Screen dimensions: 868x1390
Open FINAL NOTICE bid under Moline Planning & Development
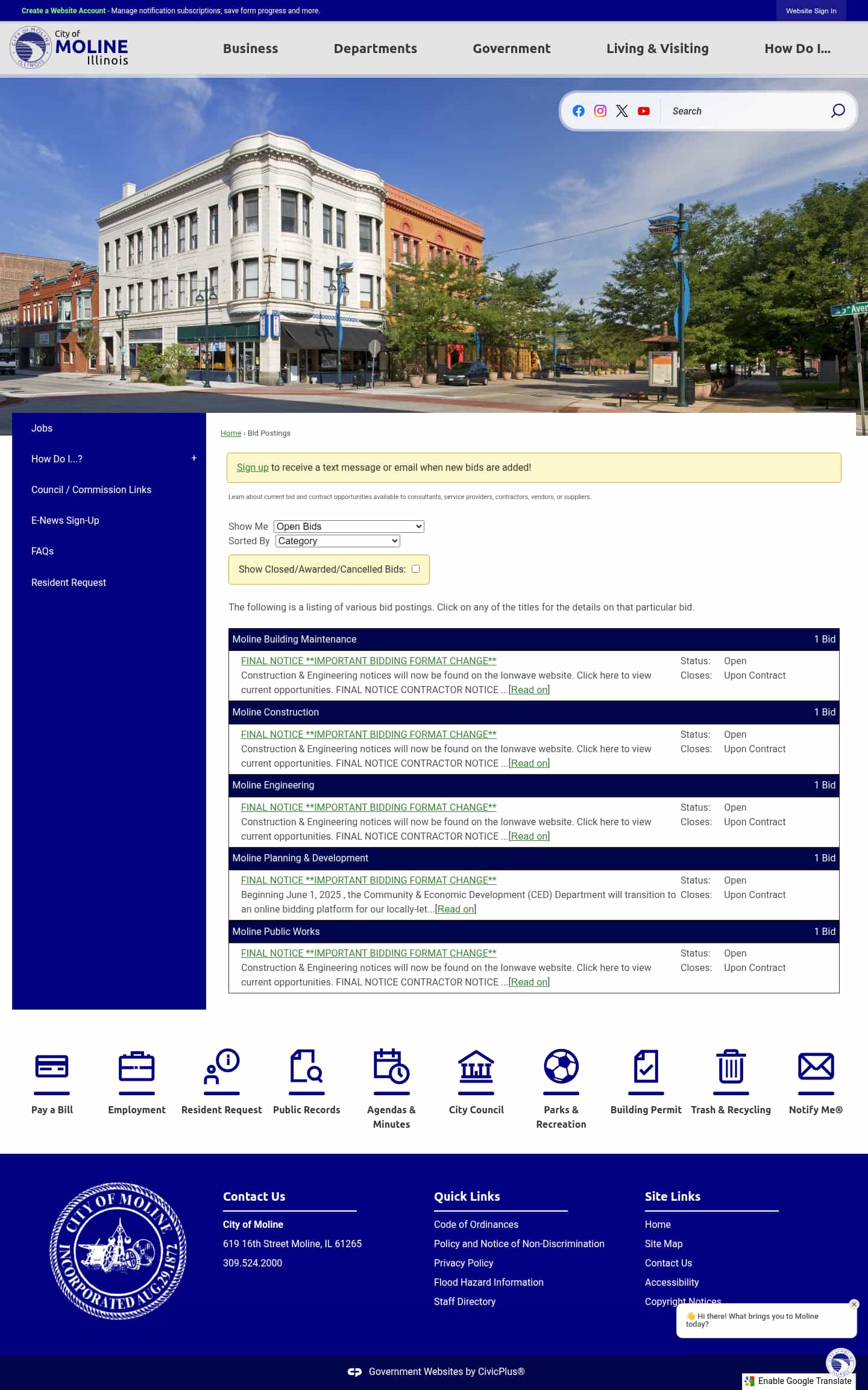point(369,880)
